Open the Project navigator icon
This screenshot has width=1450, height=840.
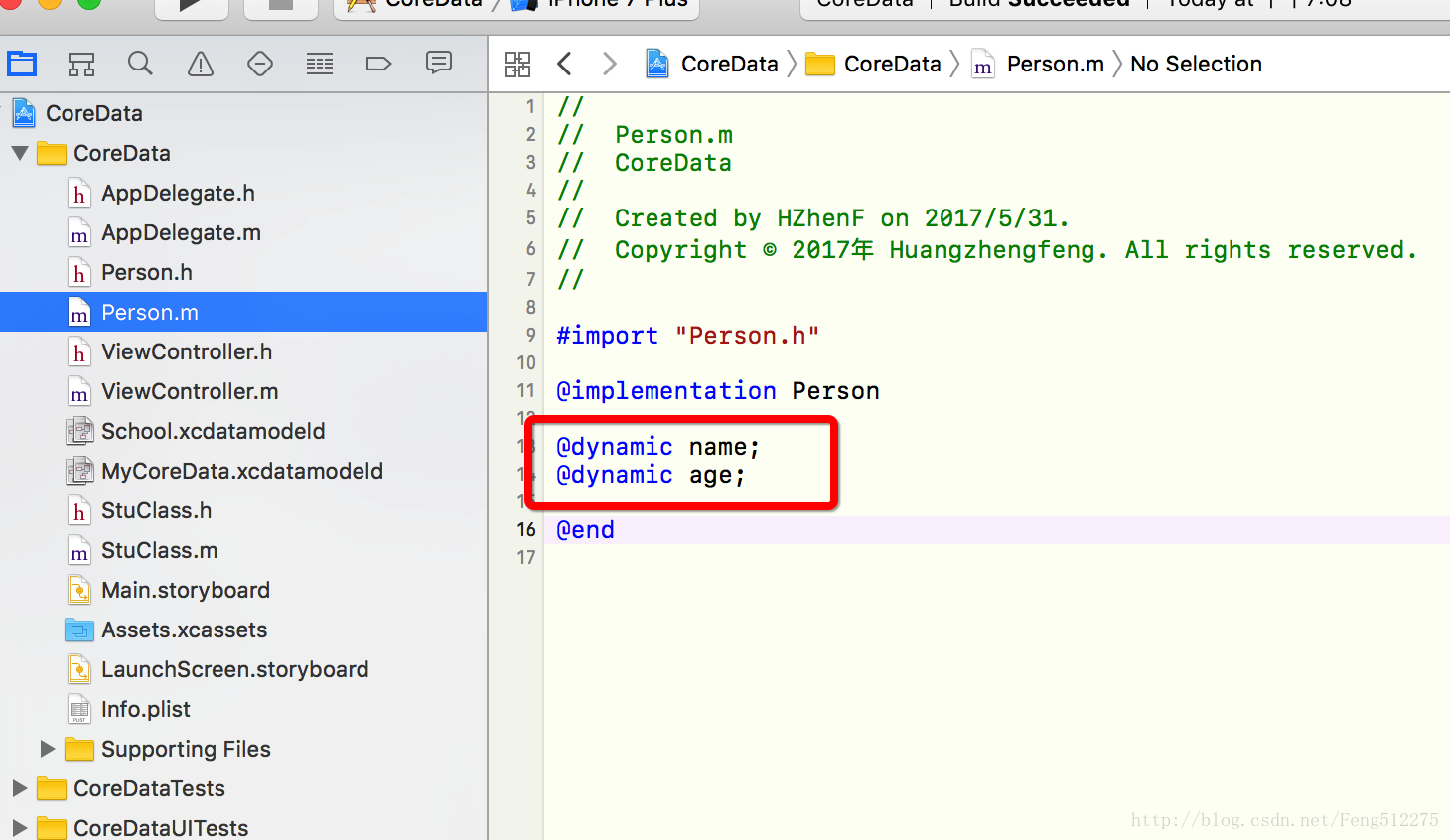(x=22, y=65)
